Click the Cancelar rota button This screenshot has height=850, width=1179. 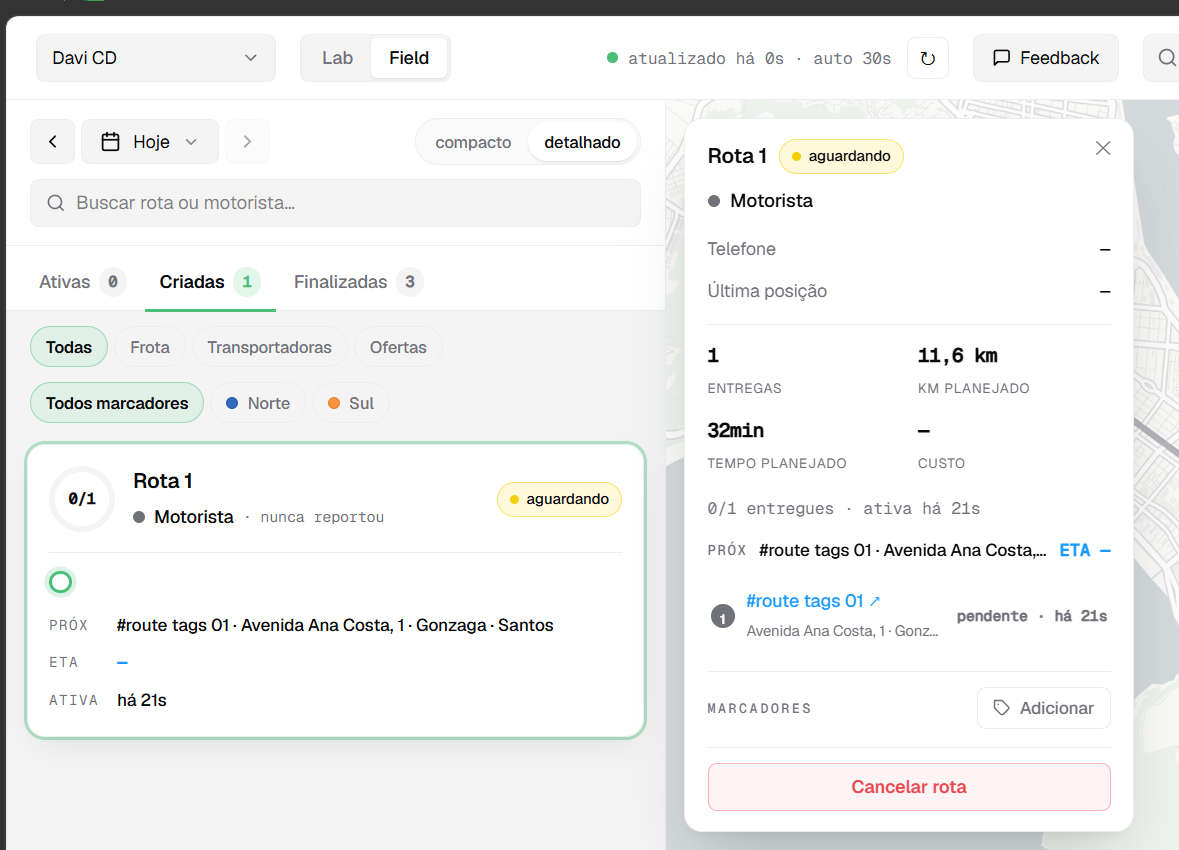pyautogui.click(x=908, y=787)
